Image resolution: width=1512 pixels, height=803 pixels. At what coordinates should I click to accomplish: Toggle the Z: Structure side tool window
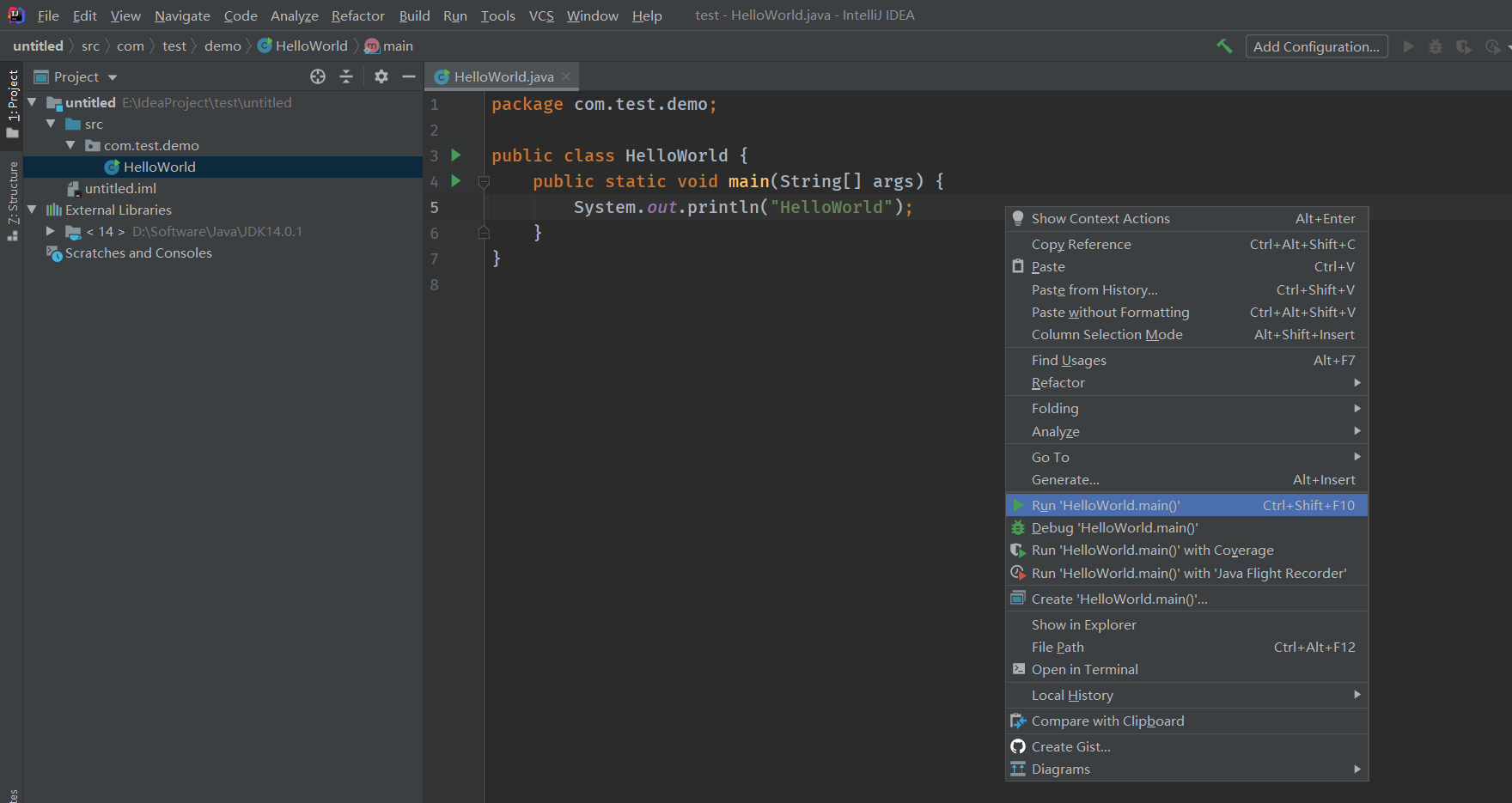tap(12, 201)
